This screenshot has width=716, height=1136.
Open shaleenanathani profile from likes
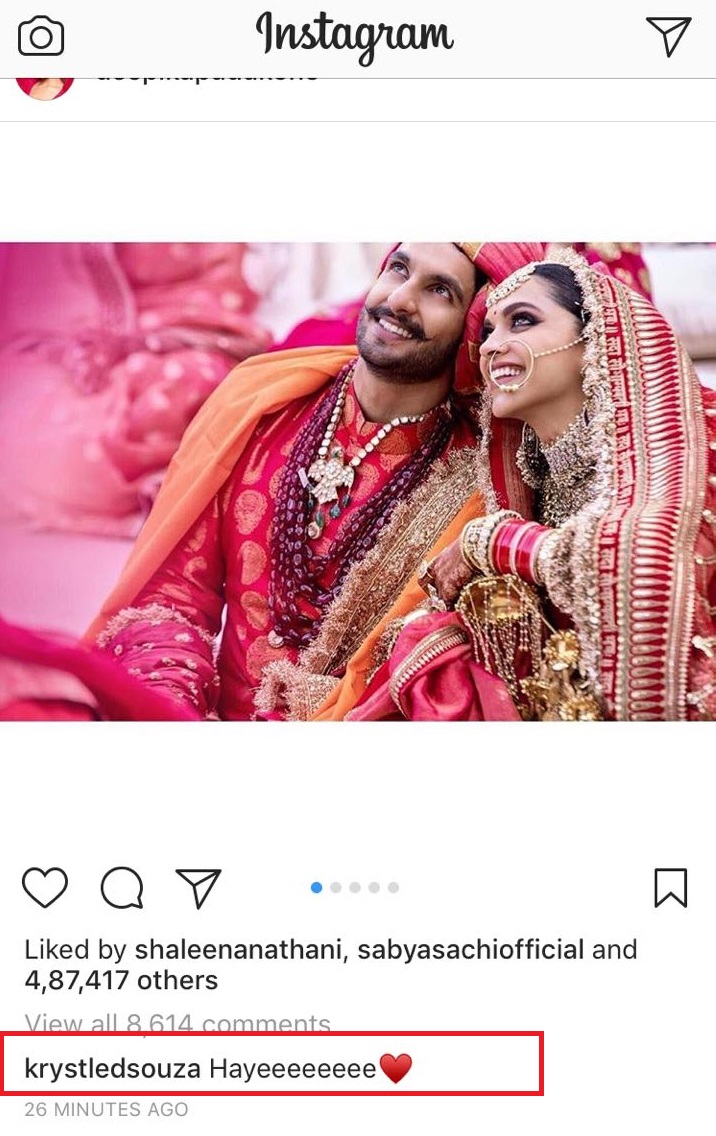(x=238, y=950)
